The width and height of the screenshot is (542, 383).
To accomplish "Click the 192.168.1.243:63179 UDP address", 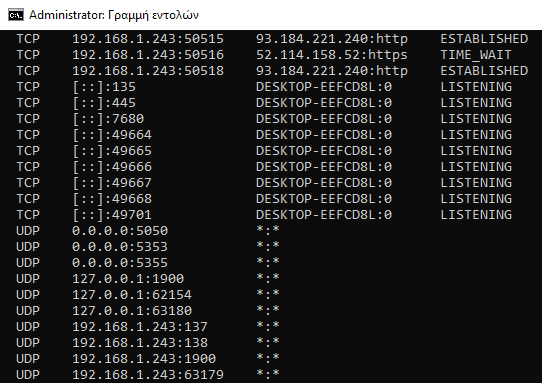I will pyautogui.click(x=148, y=375).
